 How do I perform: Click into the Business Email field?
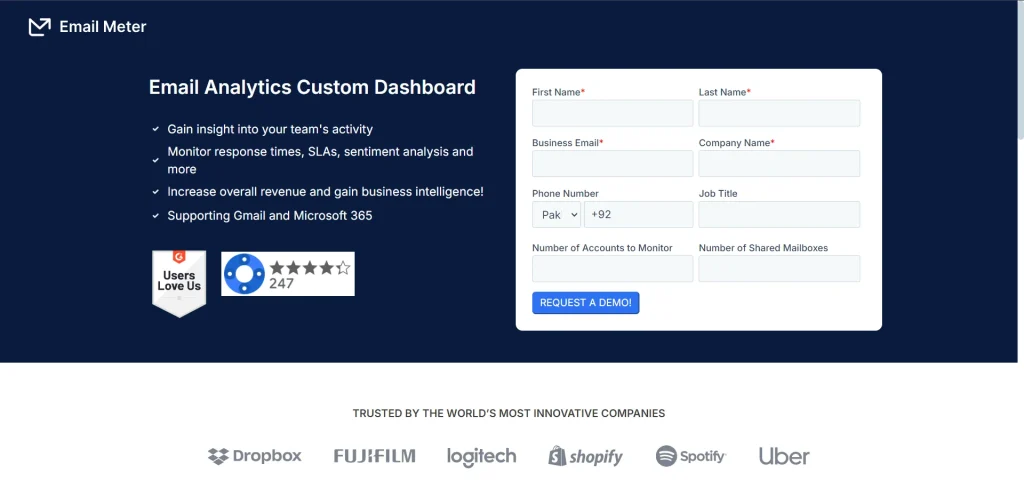point(613,163)
